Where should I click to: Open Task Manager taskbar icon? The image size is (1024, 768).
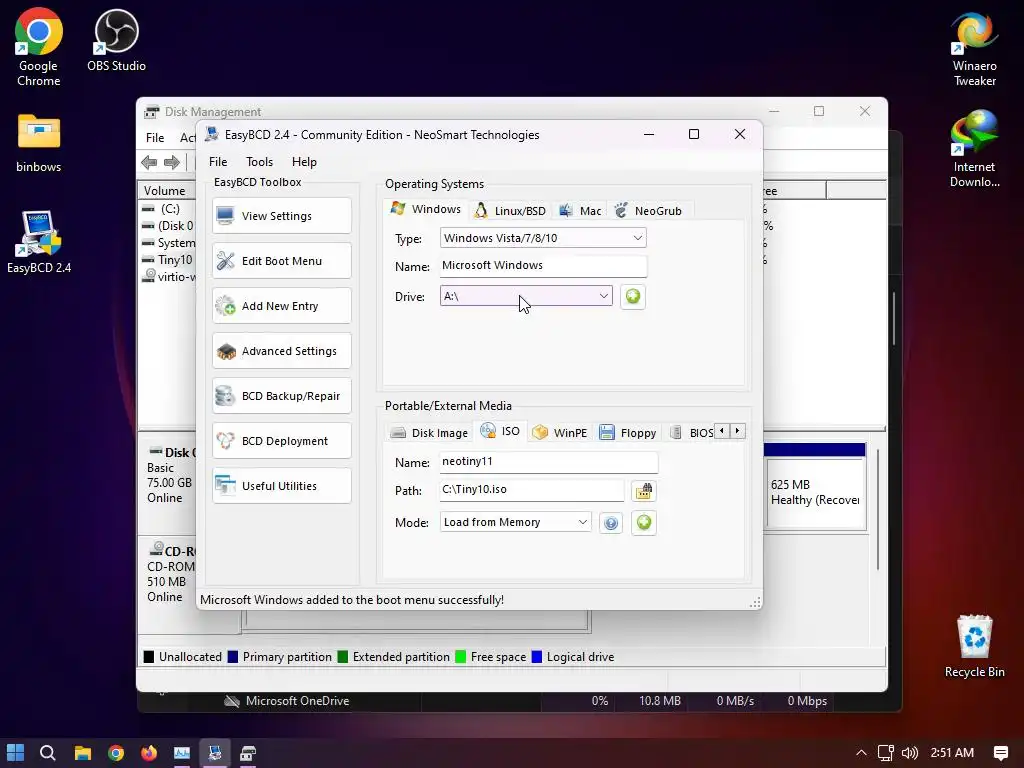[x=182, y=753]
